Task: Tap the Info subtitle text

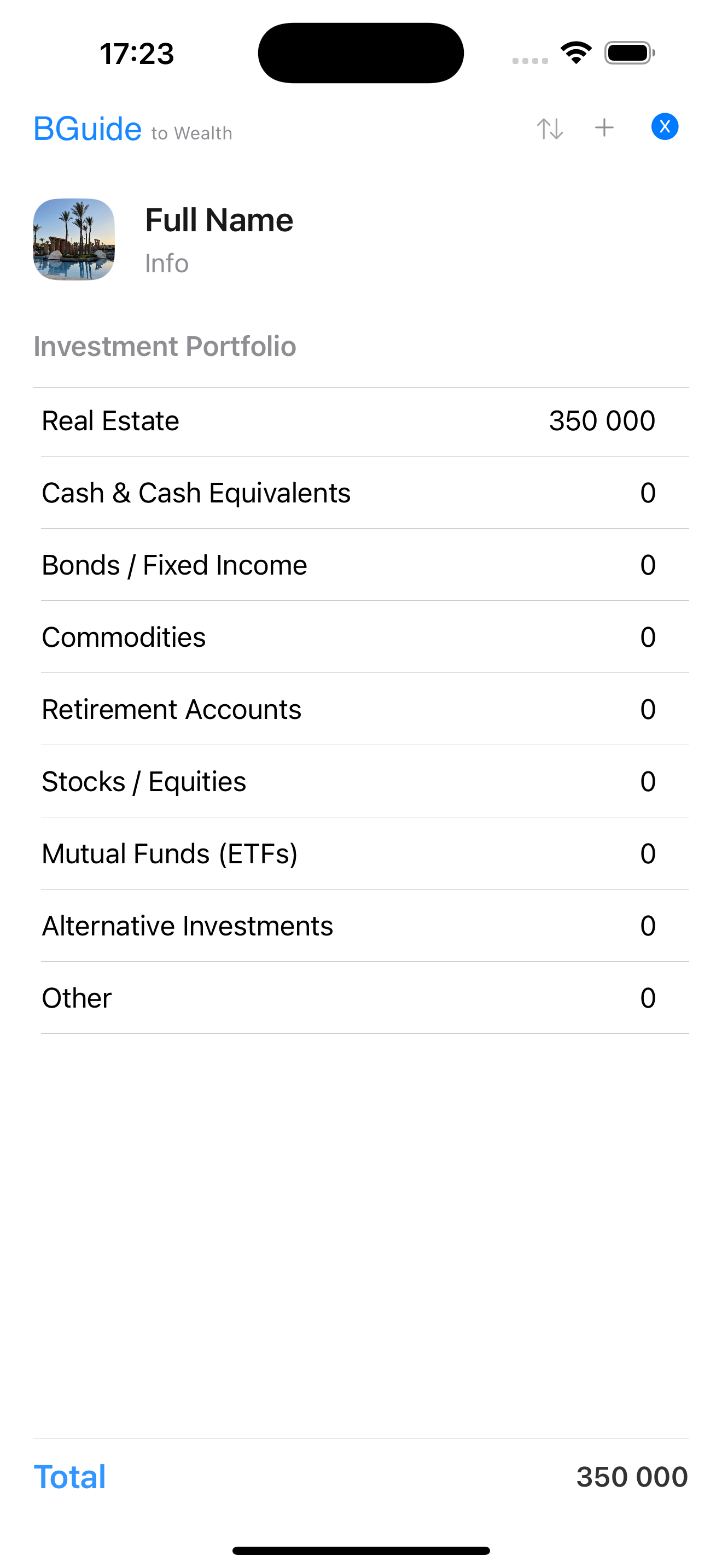Action: coord(166,264)
